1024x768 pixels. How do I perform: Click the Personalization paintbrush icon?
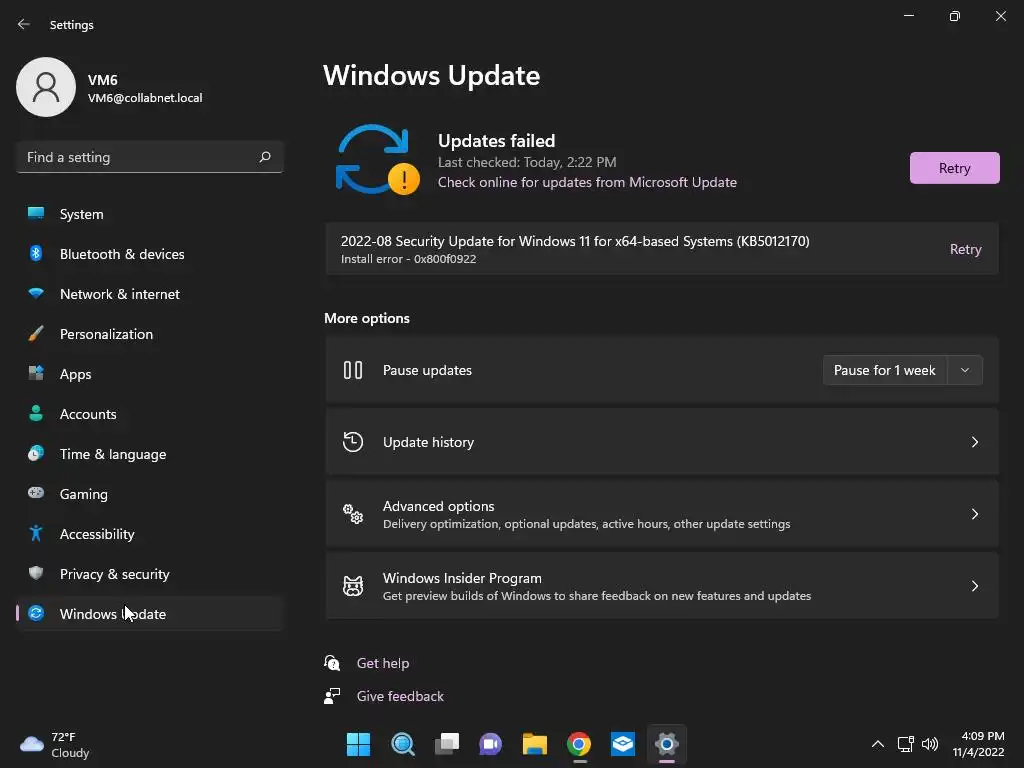coord(36,333)
